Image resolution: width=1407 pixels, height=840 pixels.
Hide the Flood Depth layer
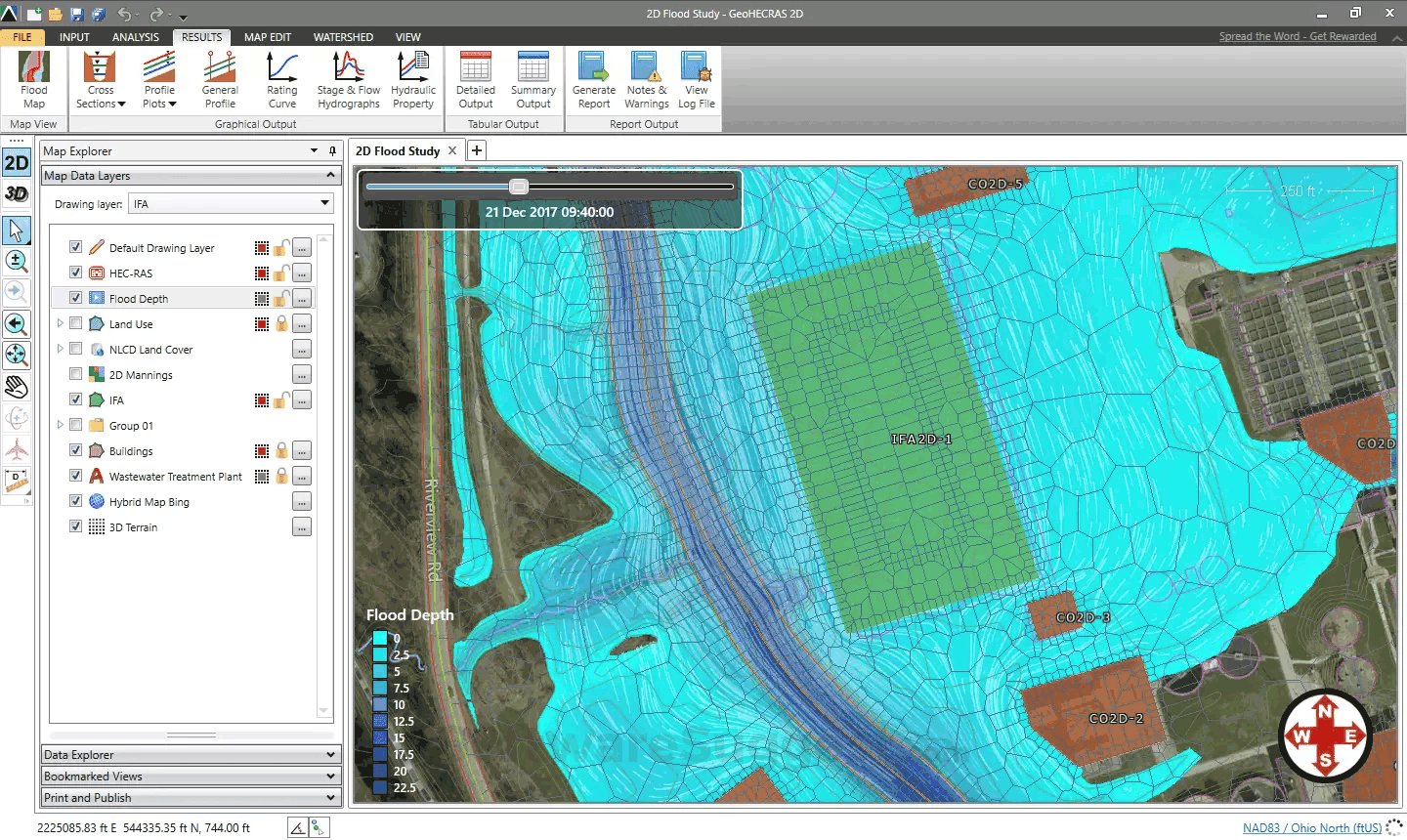click(75, 298)
